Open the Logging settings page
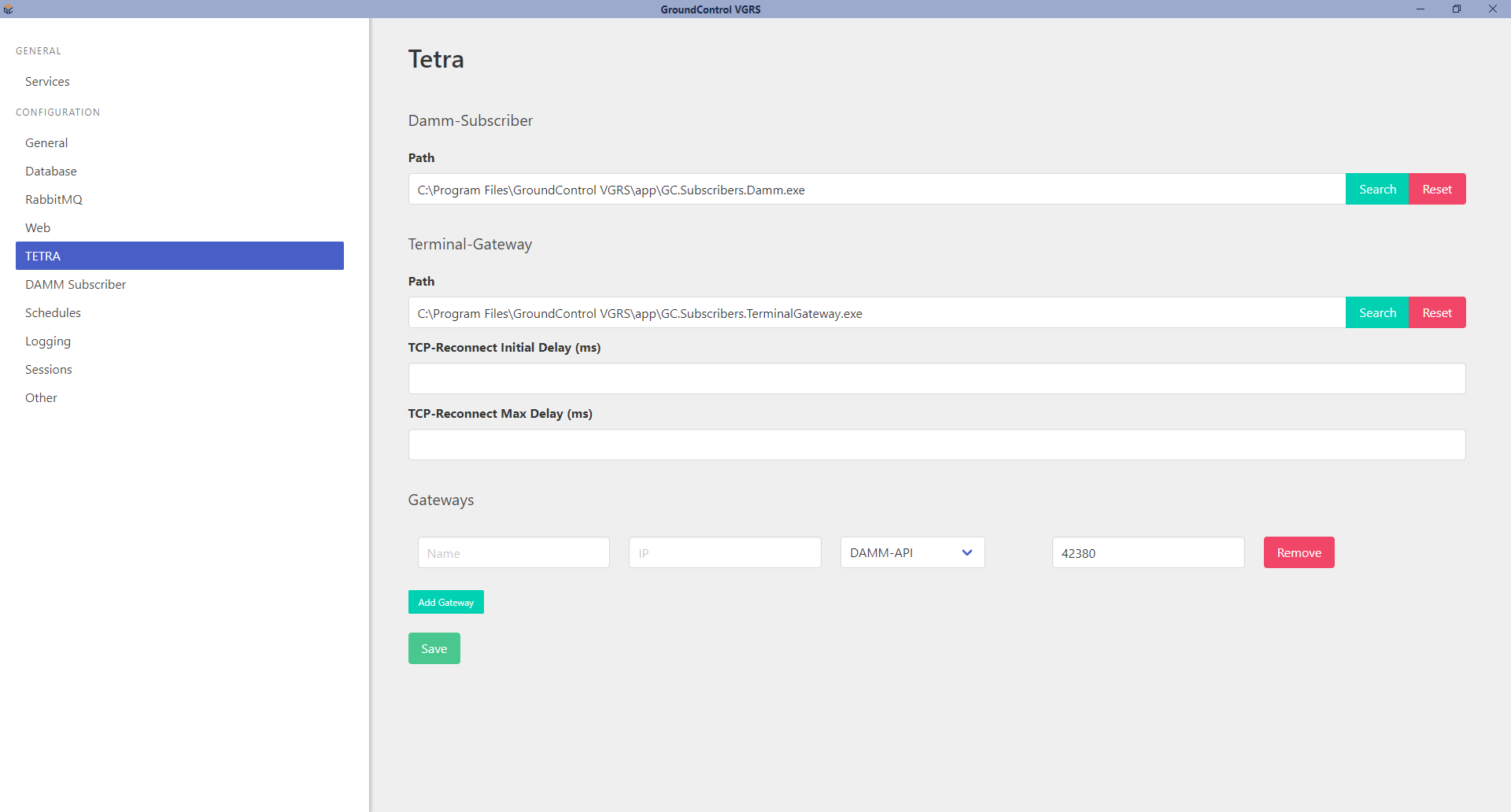1511x812 pixels. click(48, 341)
